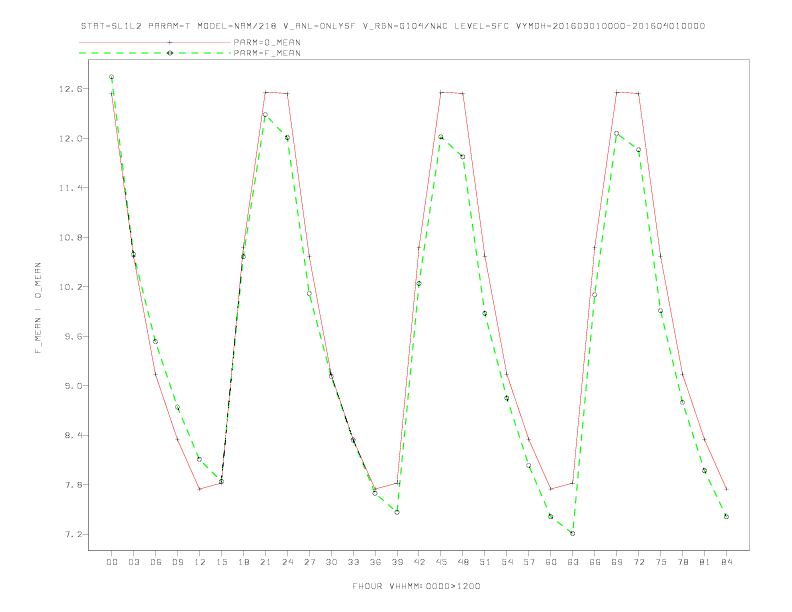Click x-axis tick label 30
The height and width of the screenshot is (612, 792).
331,562
